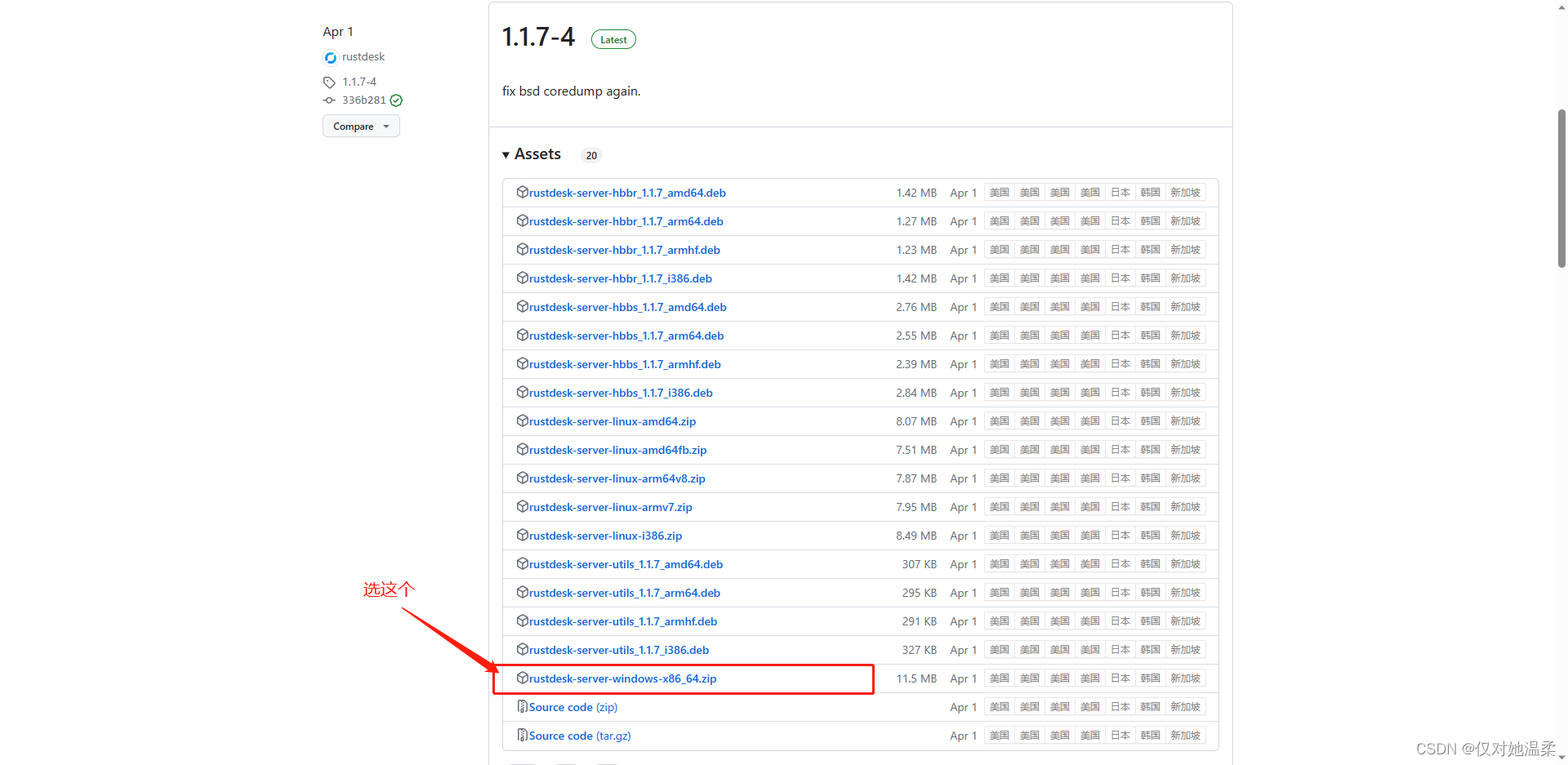Viewport: 1568px width, 765px height.
Task: Click the green verified checkmark icon
Action: 396,100
